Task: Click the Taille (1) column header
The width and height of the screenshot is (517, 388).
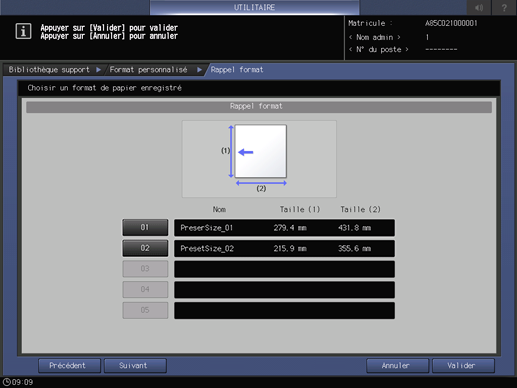Action: tap(300, 209)
